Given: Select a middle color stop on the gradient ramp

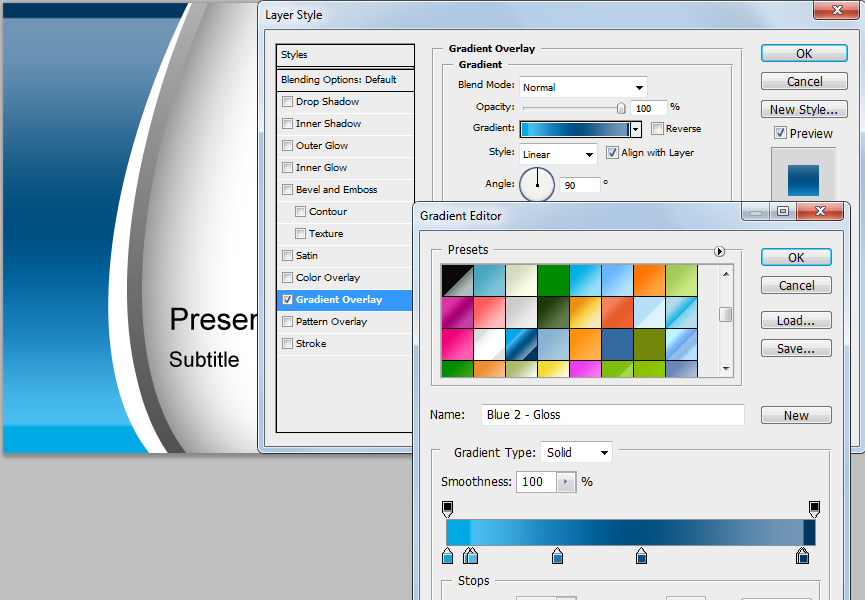Looking at the screenshot, I should click(x=557, y=555).
